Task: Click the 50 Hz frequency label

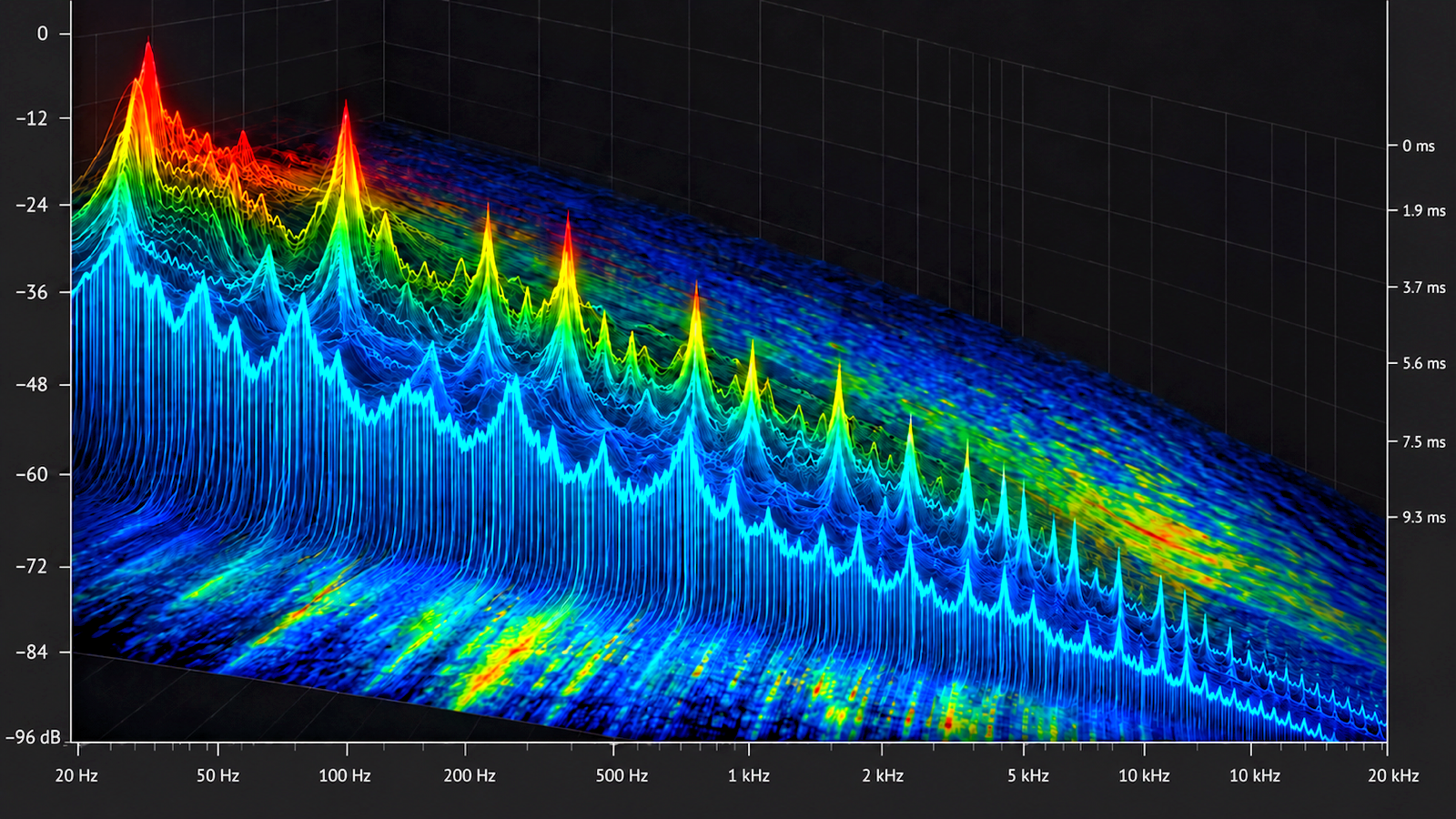Action: 217,775
